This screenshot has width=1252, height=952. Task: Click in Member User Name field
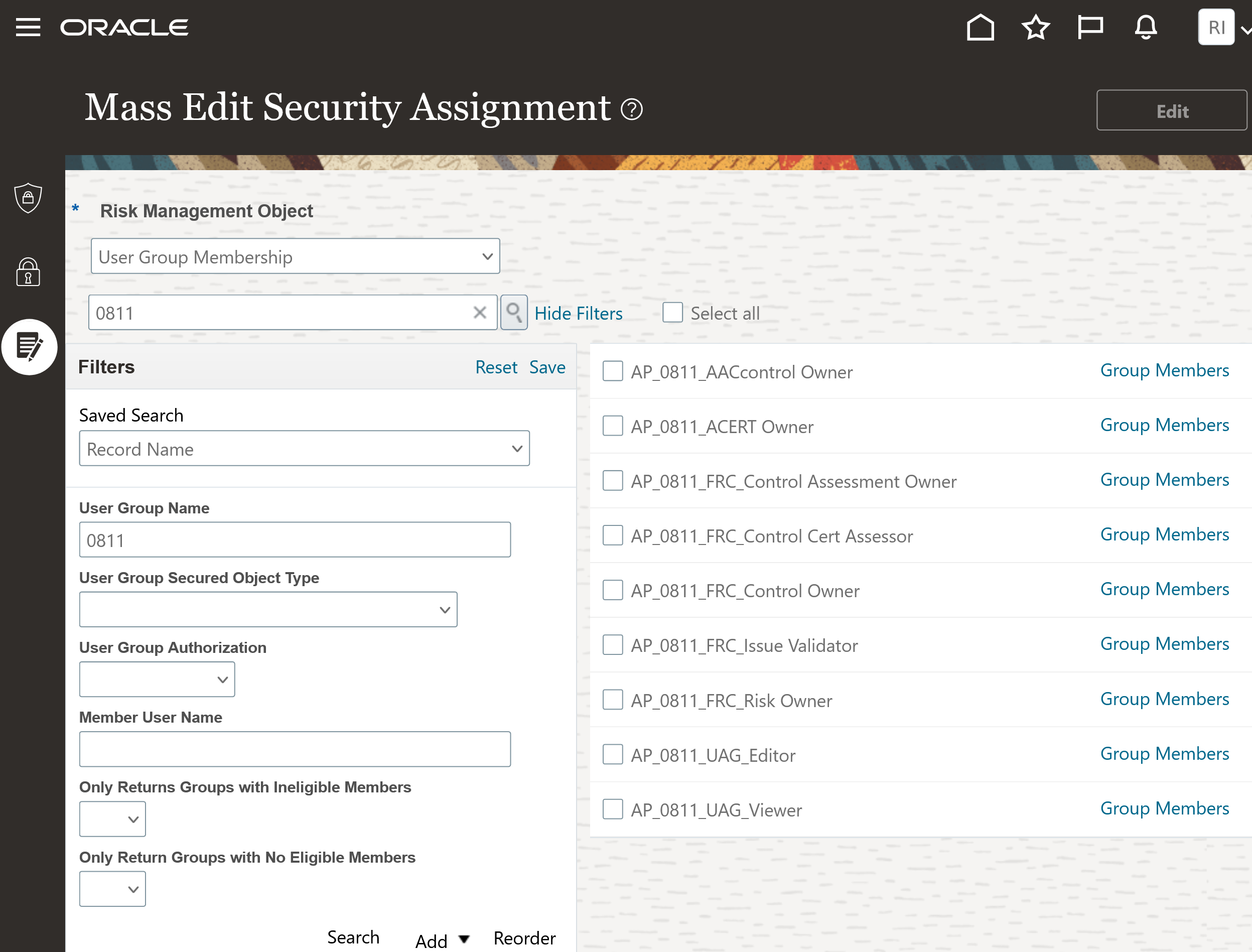click(x=295, y=749)
